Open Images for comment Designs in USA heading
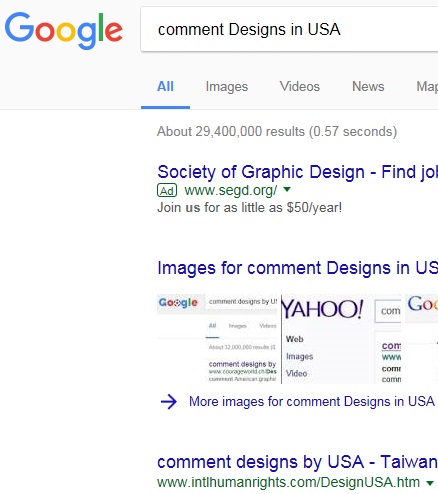The height and width of the screenshot is (494, 438). click(x=297, y=268)
